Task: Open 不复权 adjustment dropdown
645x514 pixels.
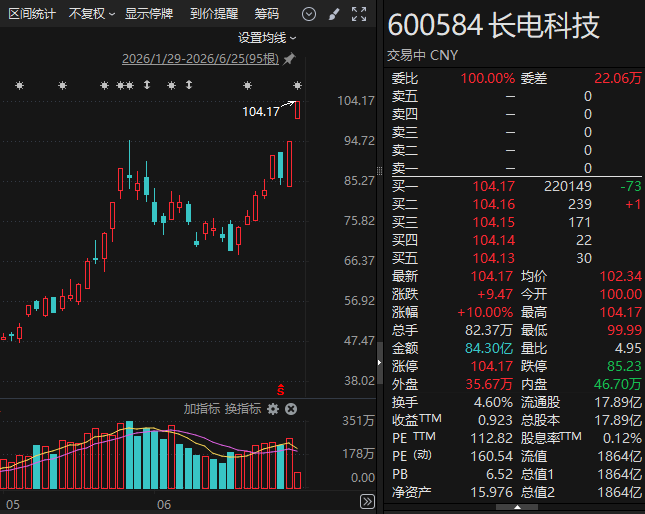Action: pos(91,14)
